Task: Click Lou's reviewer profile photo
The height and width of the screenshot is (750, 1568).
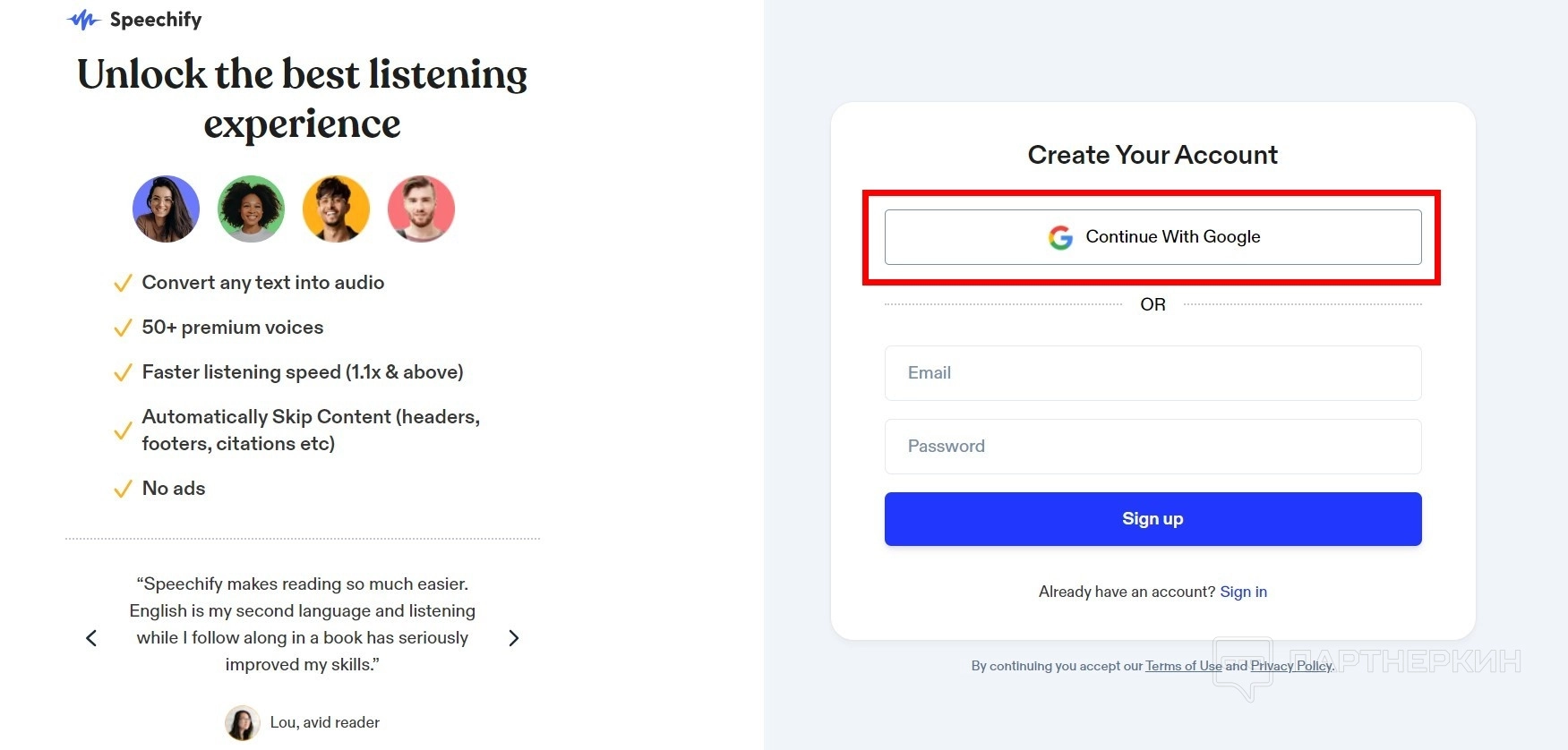Action: click(243, 723)
